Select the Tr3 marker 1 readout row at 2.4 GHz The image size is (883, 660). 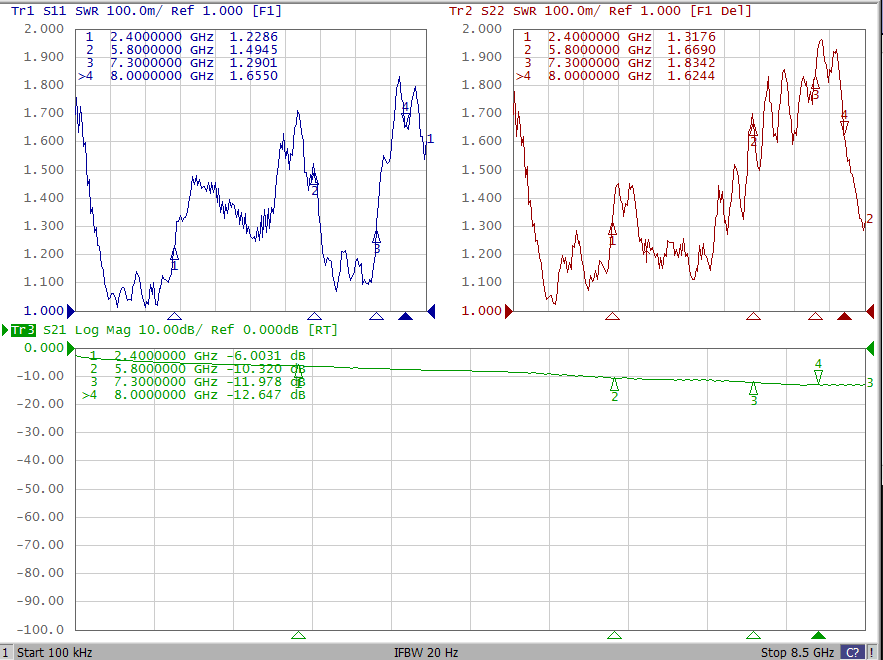(x=196, y=355)
